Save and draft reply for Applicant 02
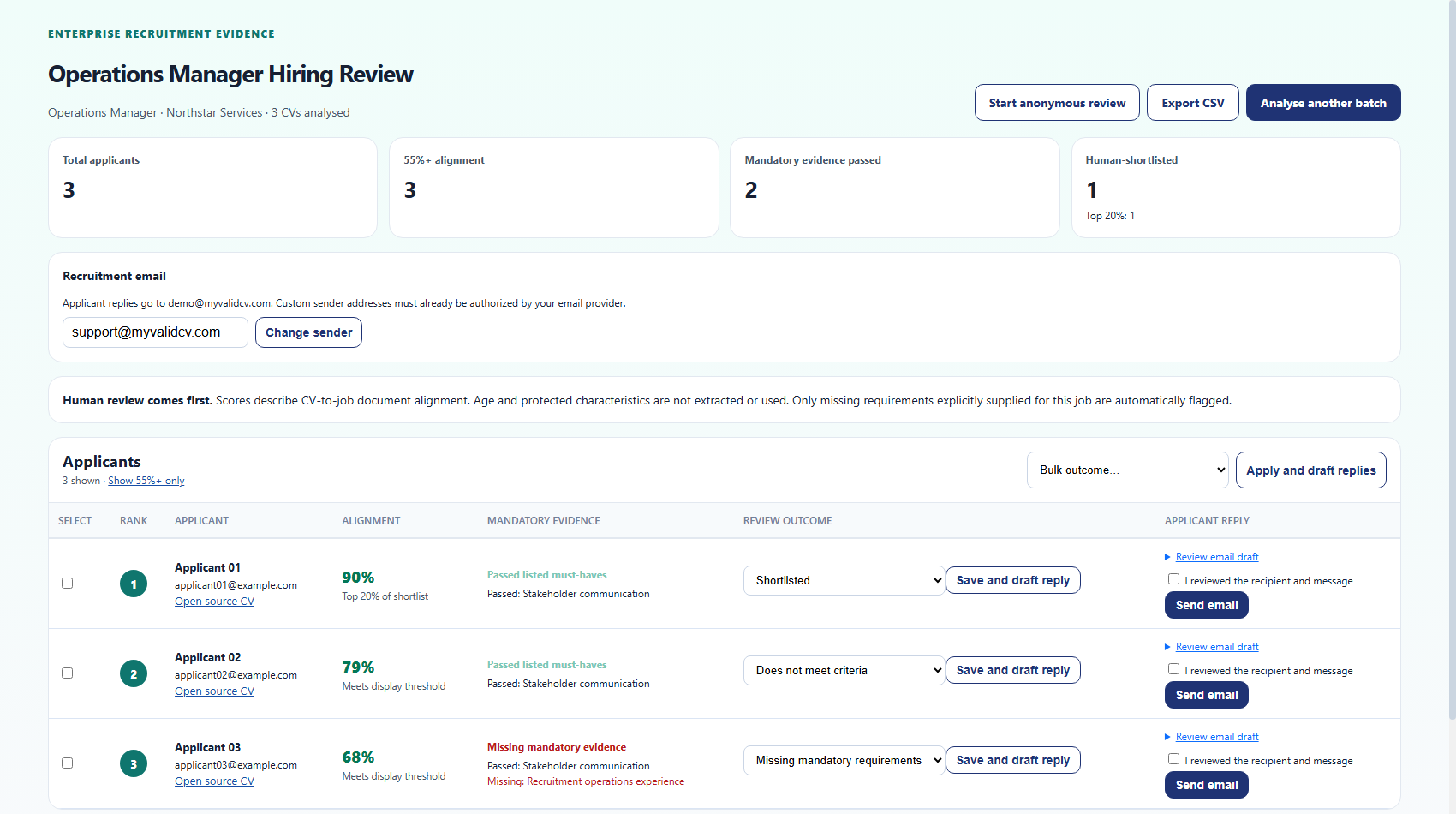The width and height of the screenshot is (1456, 814). pyautogui.click(x=1012, y=670)
